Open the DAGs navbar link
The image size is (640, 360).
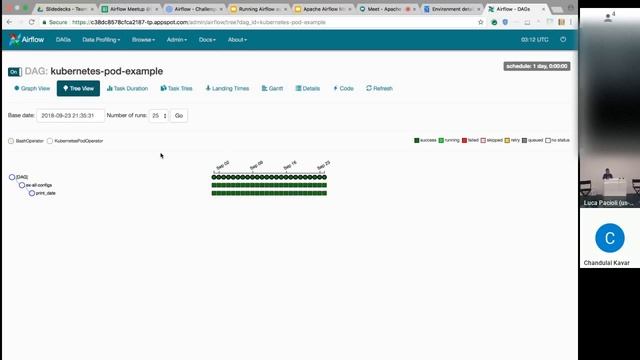click(63, 40)
